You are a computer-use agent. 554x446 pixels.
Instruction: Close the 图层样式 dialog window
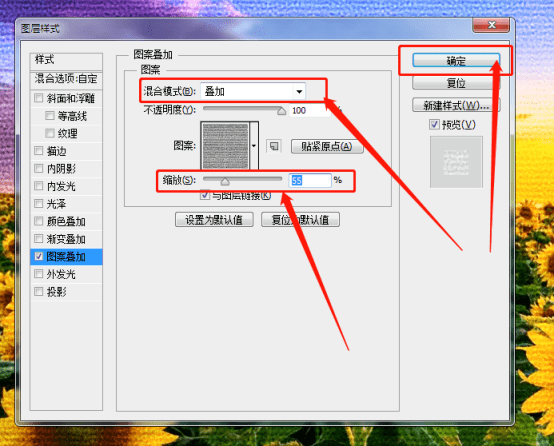point(491,25)
